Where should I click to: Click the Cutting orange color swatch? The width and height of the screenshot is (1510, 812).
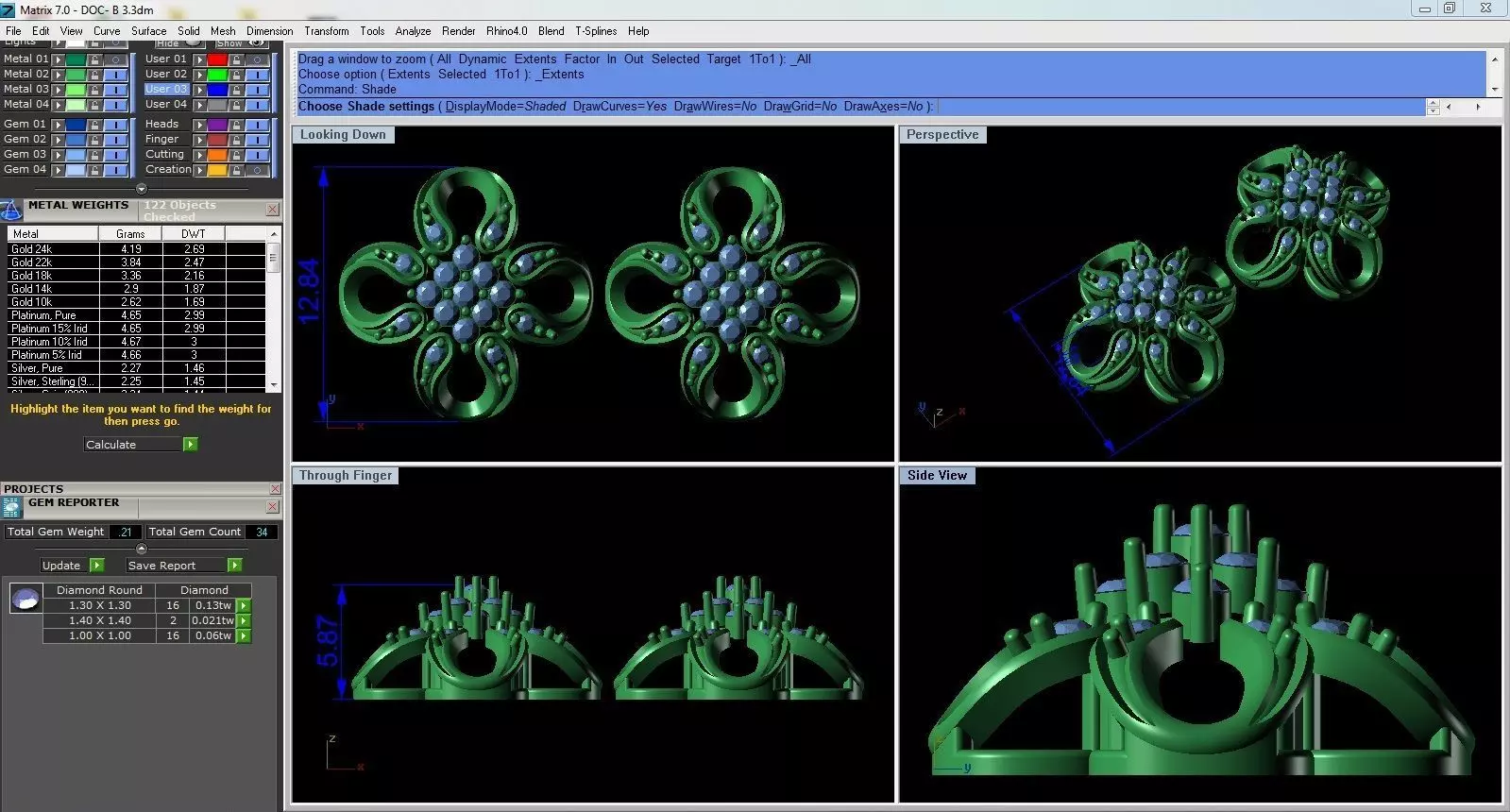click(217, 155)
